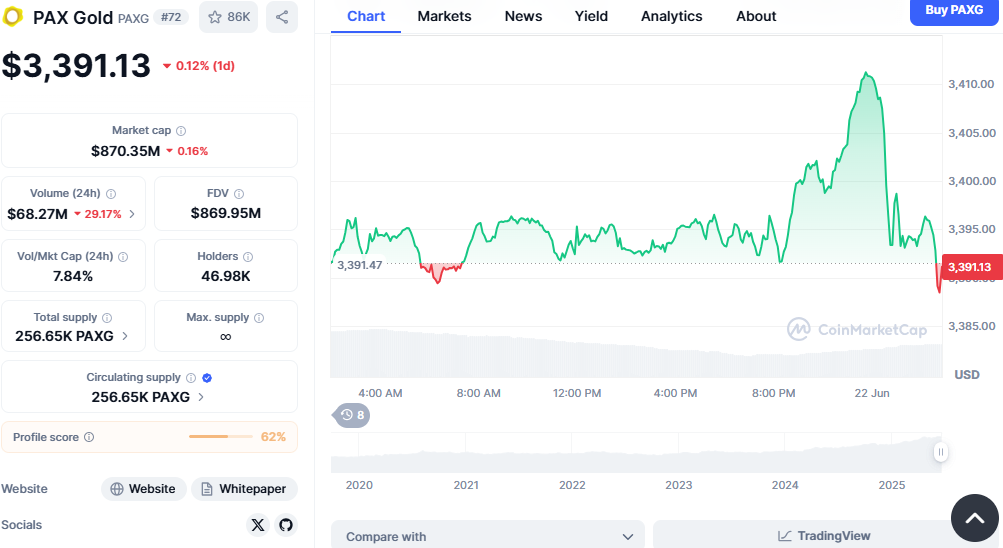This screenshot has width=1003, height=548.
Task: Show Holders info icon
Action: [x=248, y=256]
